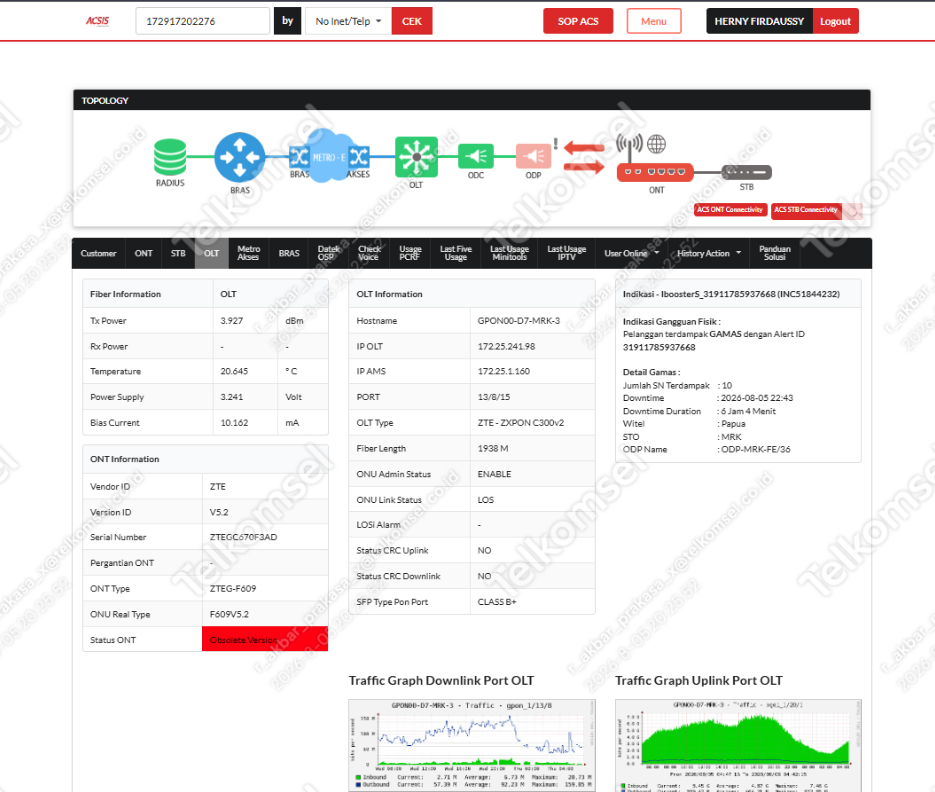Click the CEK search button

coord(411,21)
